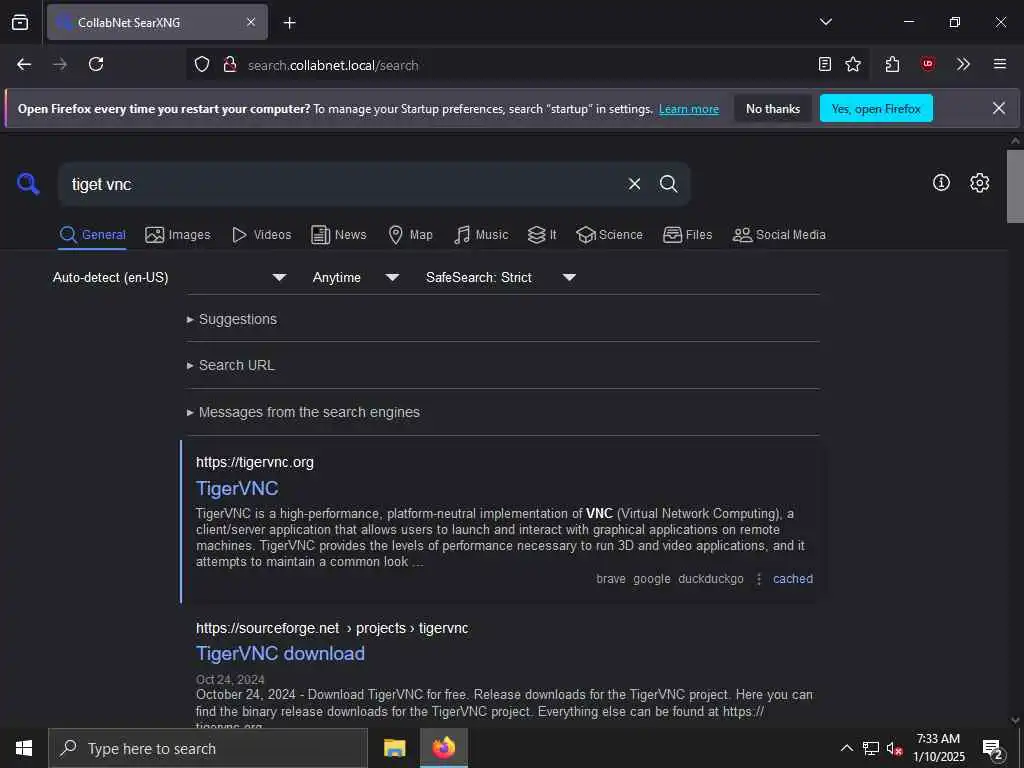Reload the current page

pyautogui.click(x=96, y=64)
